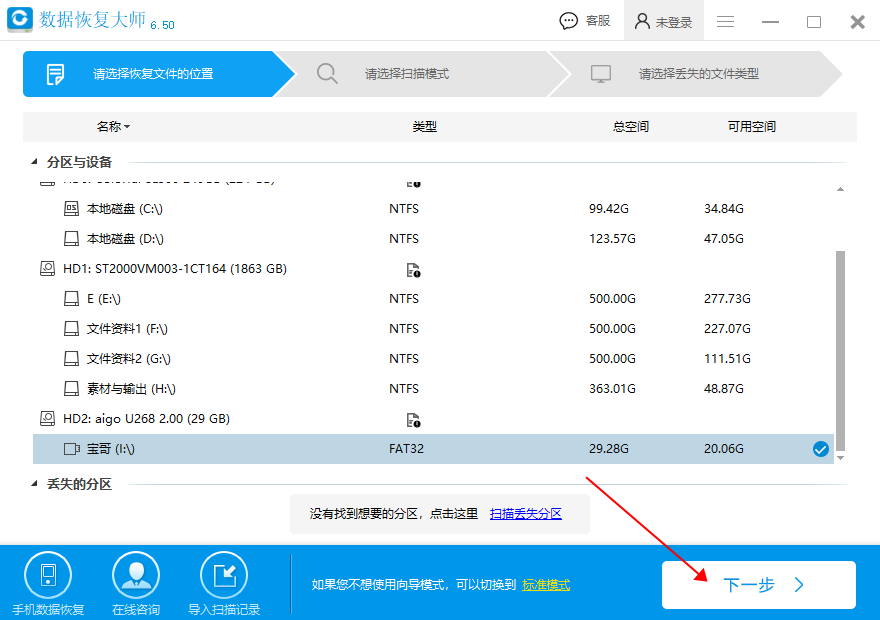Open the hamburger menu
This screenshot has width=880, height=620.
pyautogui.click(x=724, y=20)
